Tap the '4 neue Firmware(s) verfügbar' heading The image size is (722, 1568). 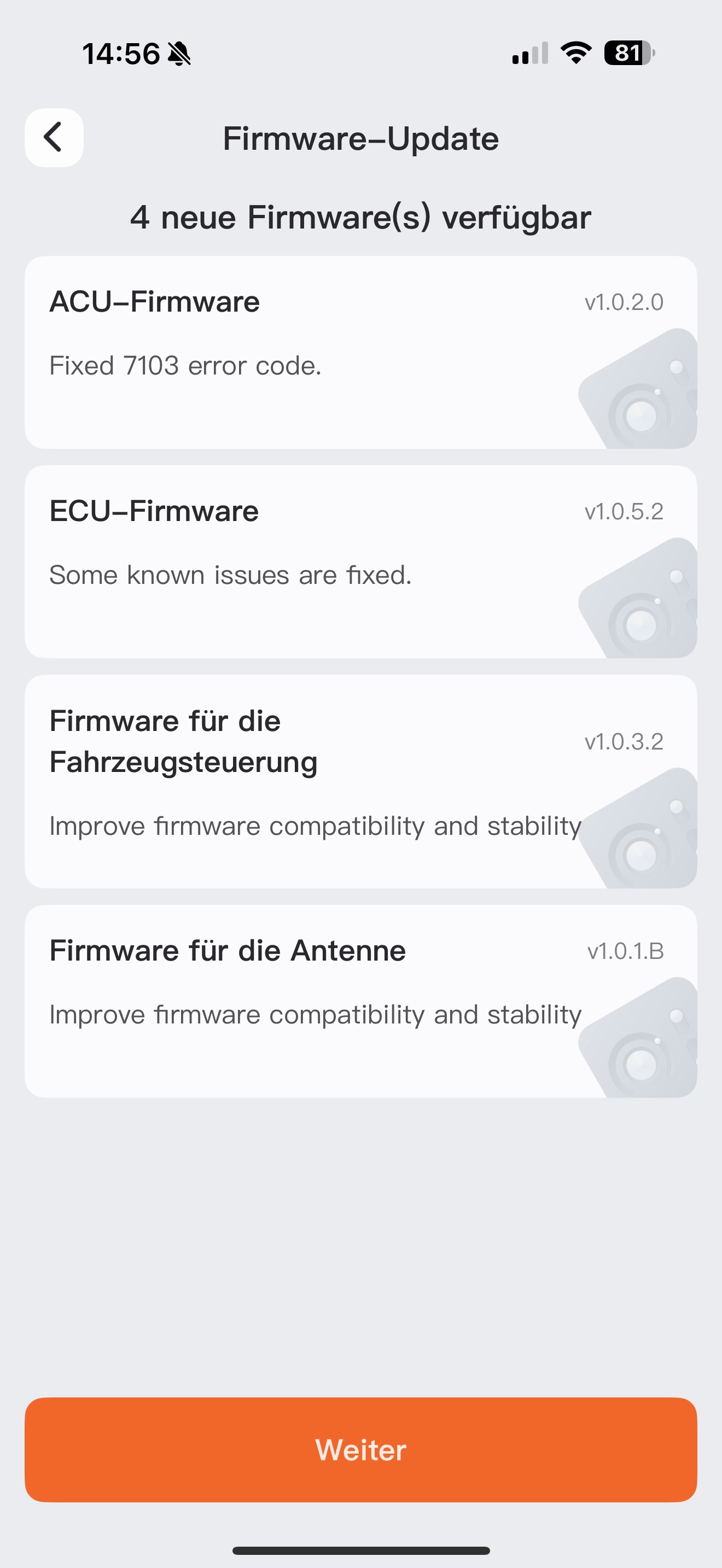tap(360, 217)
